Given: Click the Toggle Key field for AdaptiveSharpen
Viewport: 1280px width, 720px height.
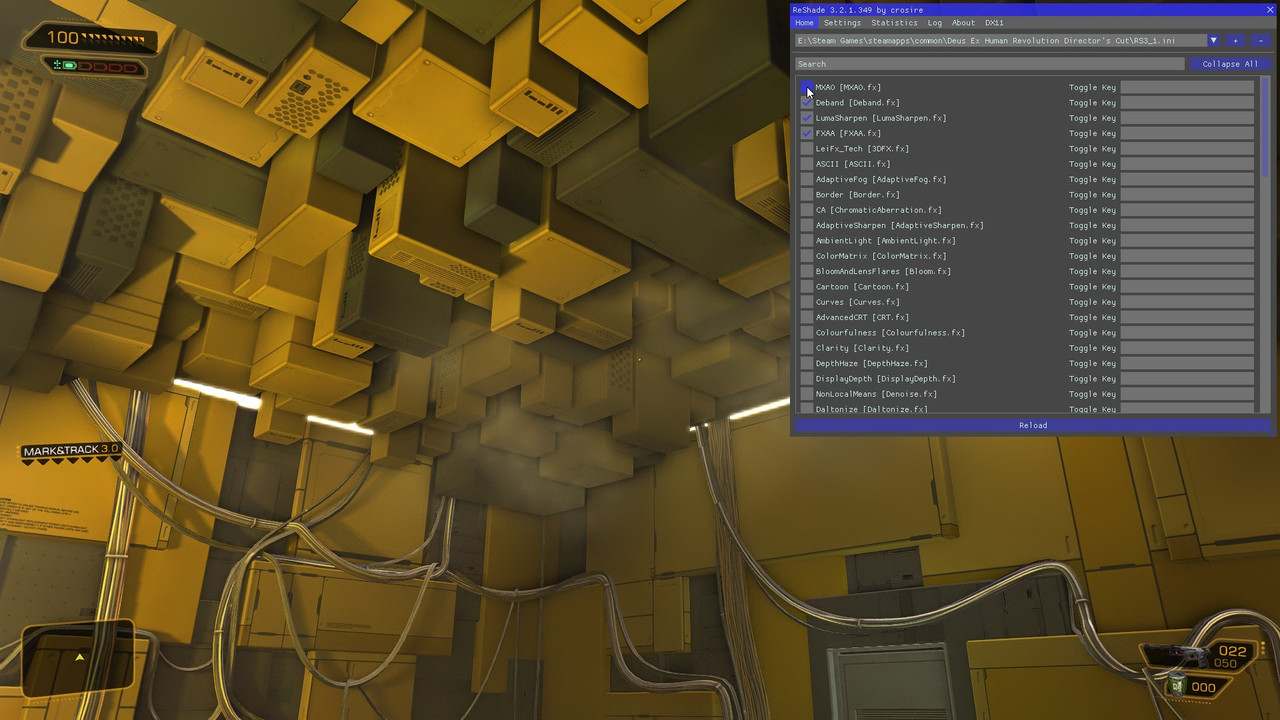Looking at the screenshot, I should [1187, 225].
